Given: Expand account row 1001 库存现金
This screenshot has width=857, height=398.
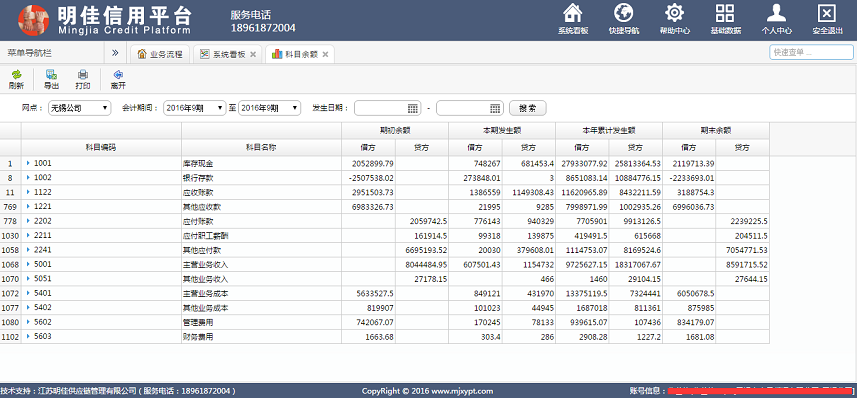Looking at the screenshot, I should tap(28, 163).
